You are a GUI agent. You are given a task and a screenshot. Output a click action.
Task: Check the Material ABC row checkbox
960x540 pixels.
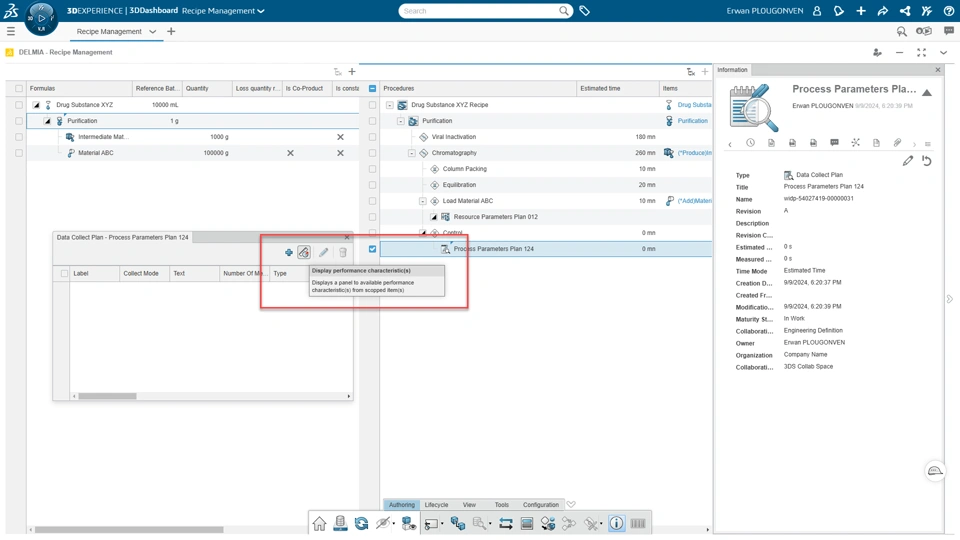(x=19, y=153)
